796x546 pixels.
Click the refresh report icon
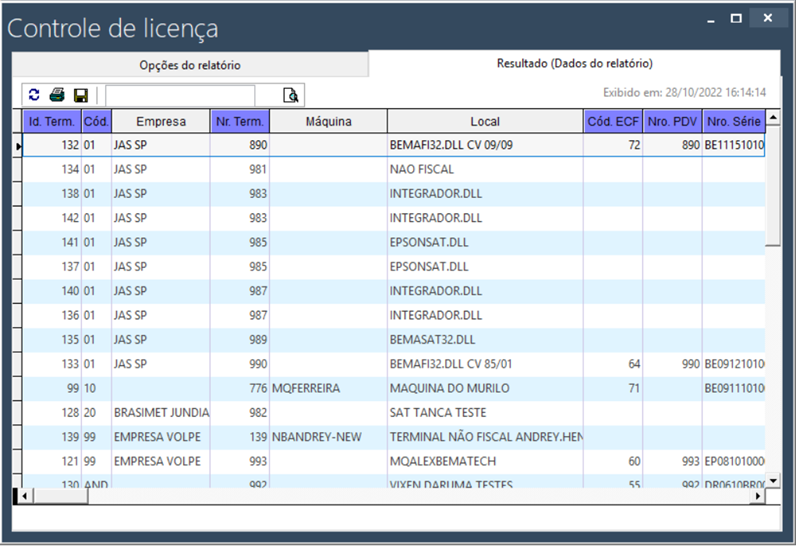pyautogui.click(x=35, y=95)
